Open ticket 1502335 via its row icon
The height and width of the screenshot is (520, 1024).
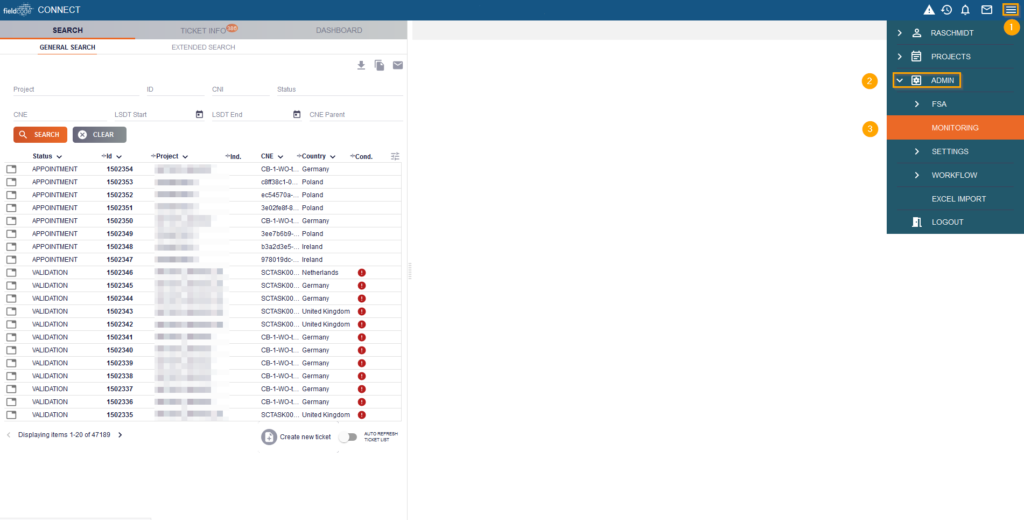pos(11,415)
